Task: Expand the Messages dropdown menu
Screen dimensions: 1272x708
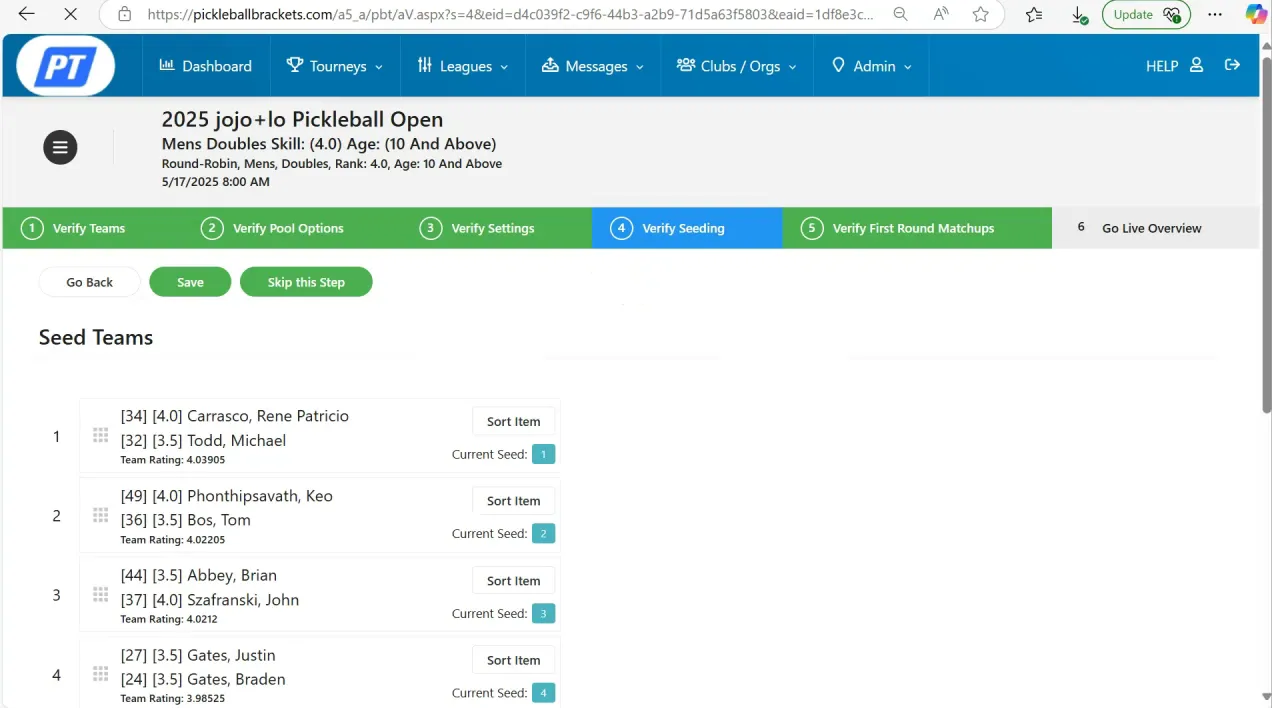Action: [592, 66]
